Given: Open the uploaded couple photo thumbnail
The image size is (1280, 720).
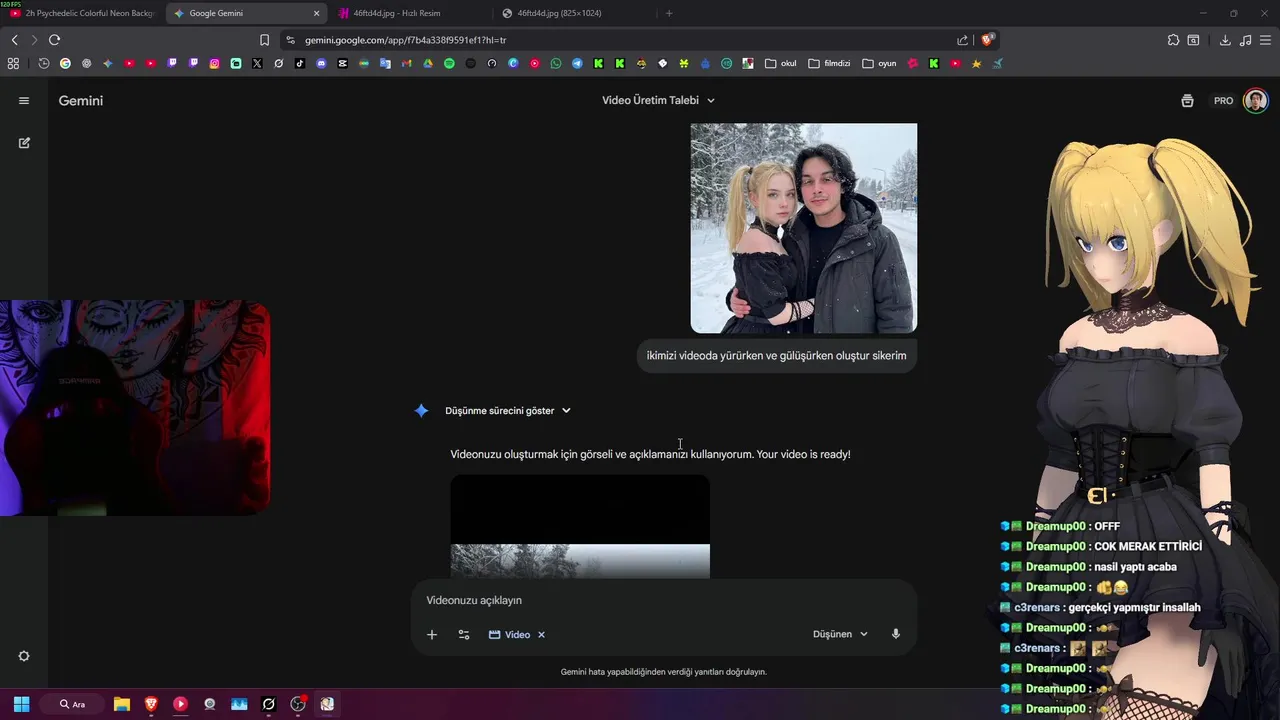Looking at the screenshot, I should coord(804,228).
